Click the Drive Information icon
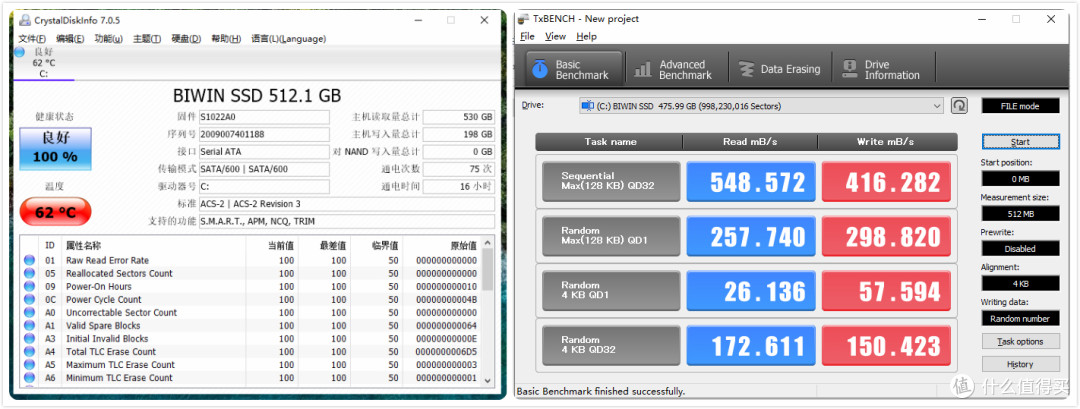 (849, 70)
